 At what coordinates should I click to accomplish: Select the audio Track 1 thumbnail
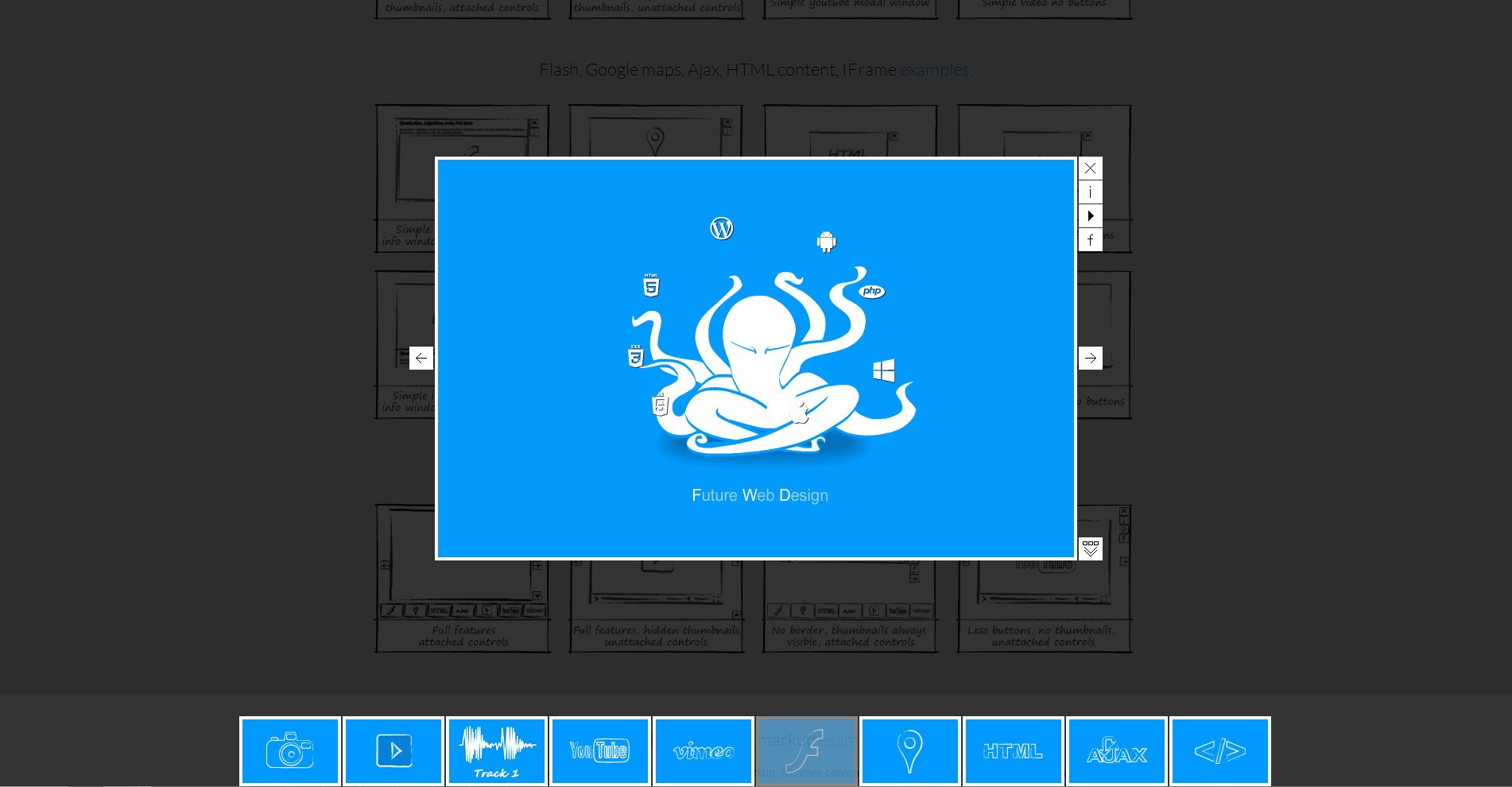tap(497, 751)
